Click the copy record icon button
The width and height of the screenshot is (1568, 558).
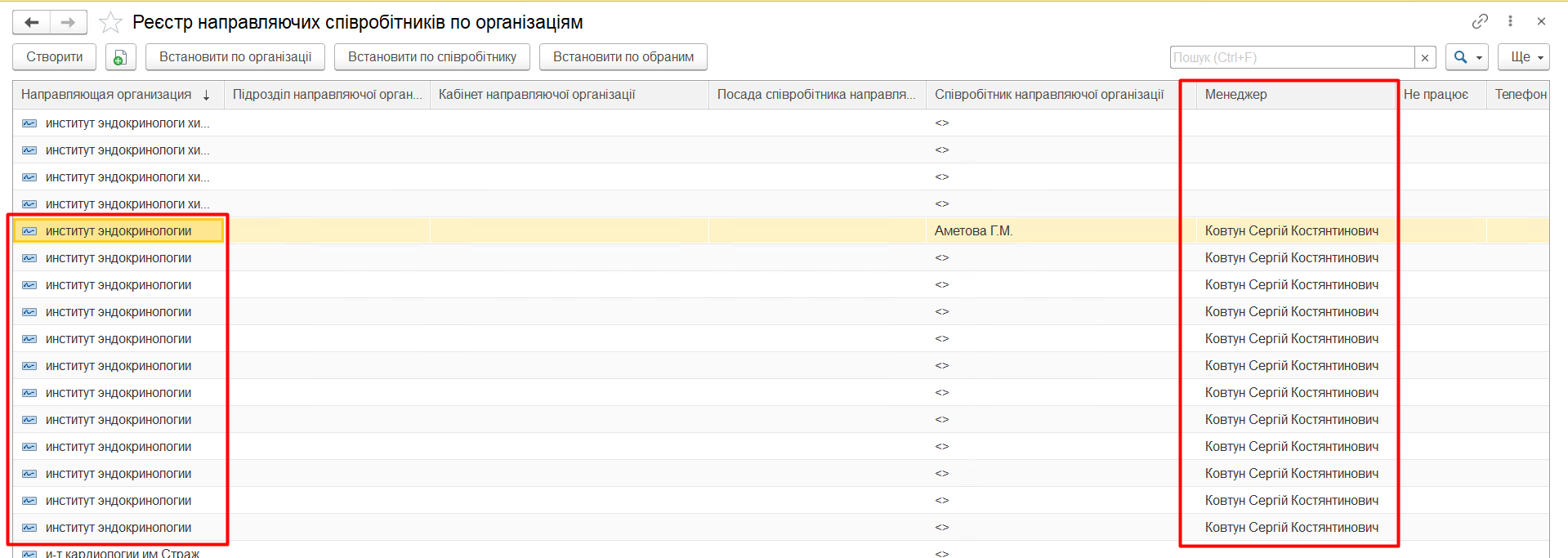pos(120,57)
